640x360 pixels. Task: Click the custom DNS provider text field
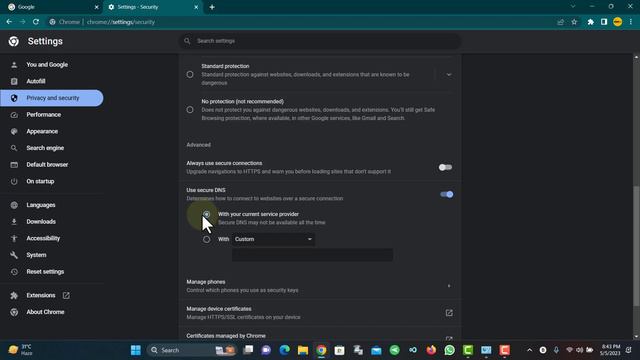[312, 255]
